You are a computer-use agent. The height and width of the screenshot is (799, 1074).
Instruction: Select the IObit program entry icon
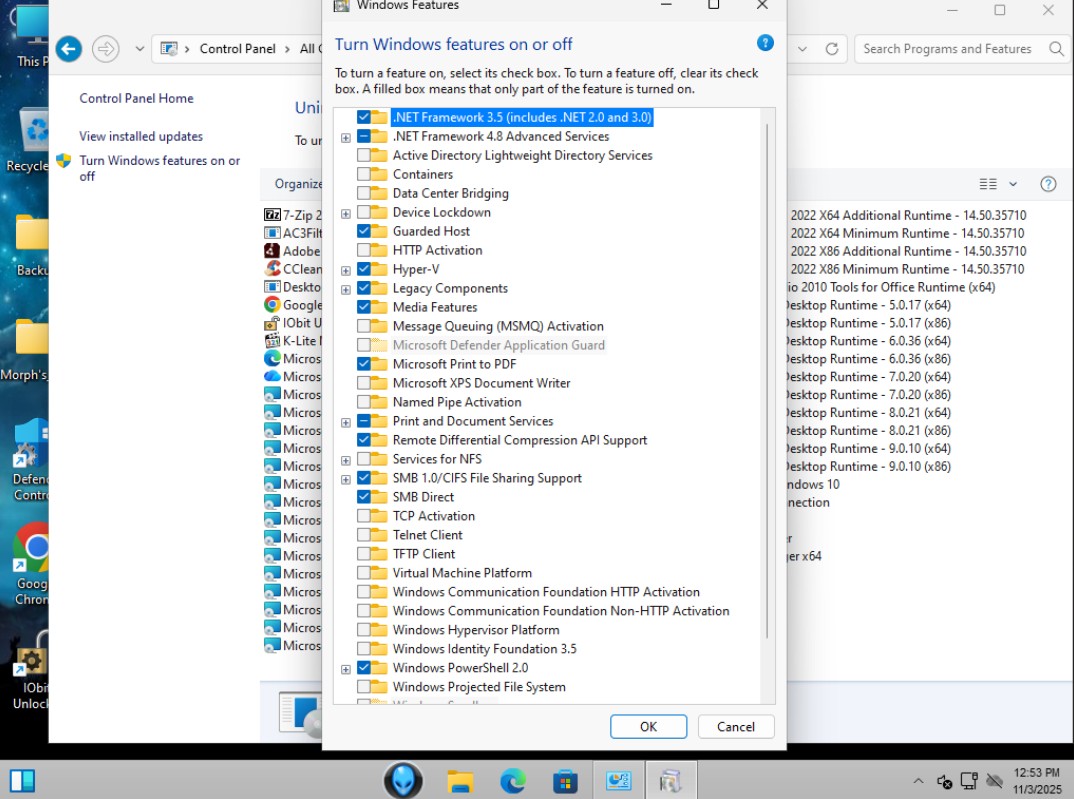tap(272, 322)
